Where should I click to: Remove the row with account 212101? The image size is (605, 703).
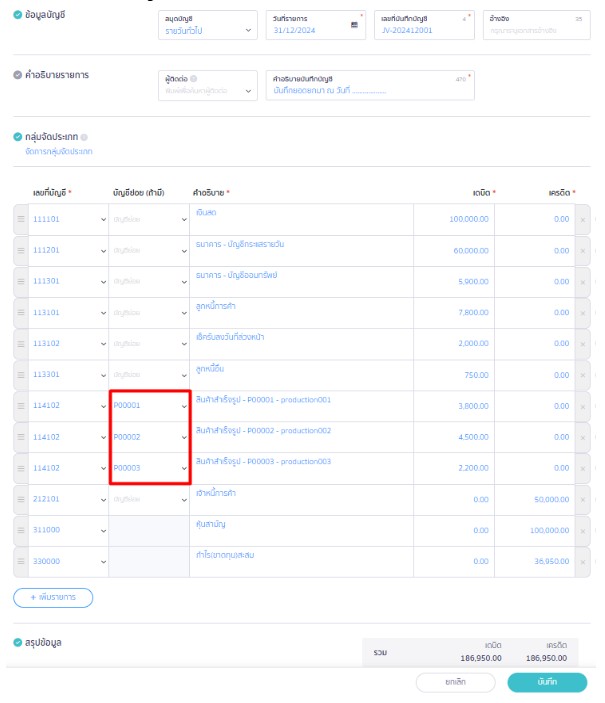[583, 499]
